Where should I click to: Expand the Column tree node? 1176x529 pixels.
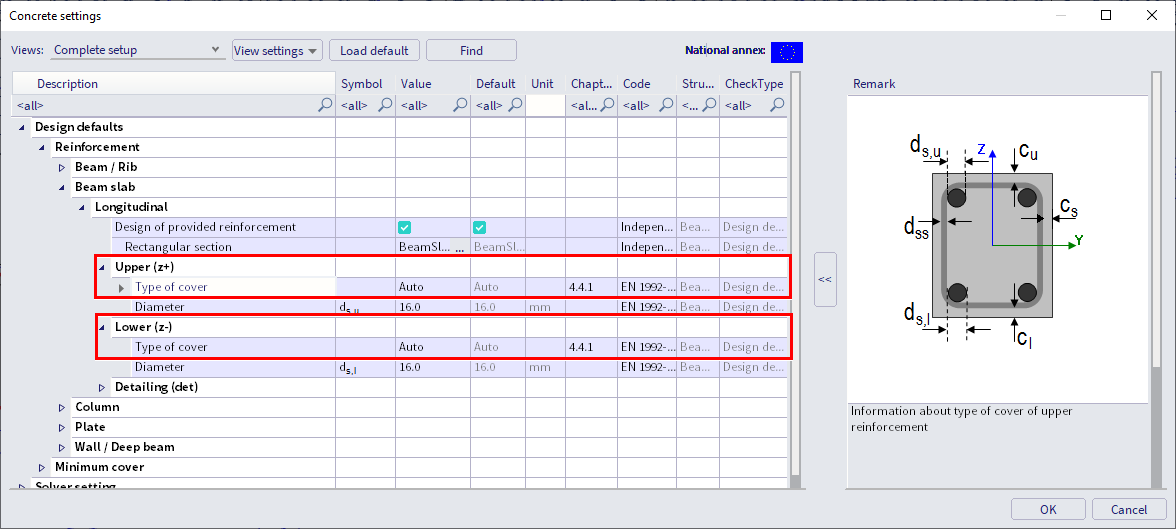click(62, 407)
